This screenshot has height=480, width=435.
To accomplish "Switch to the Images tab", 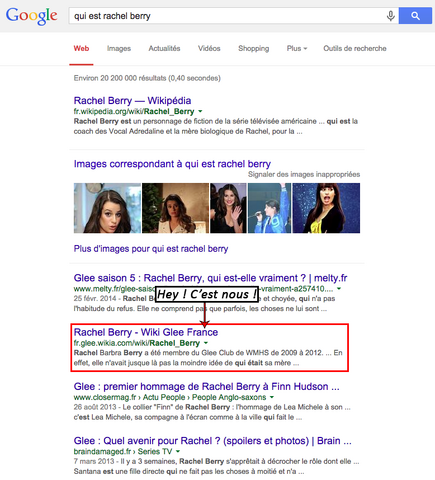I will point(119,48).
